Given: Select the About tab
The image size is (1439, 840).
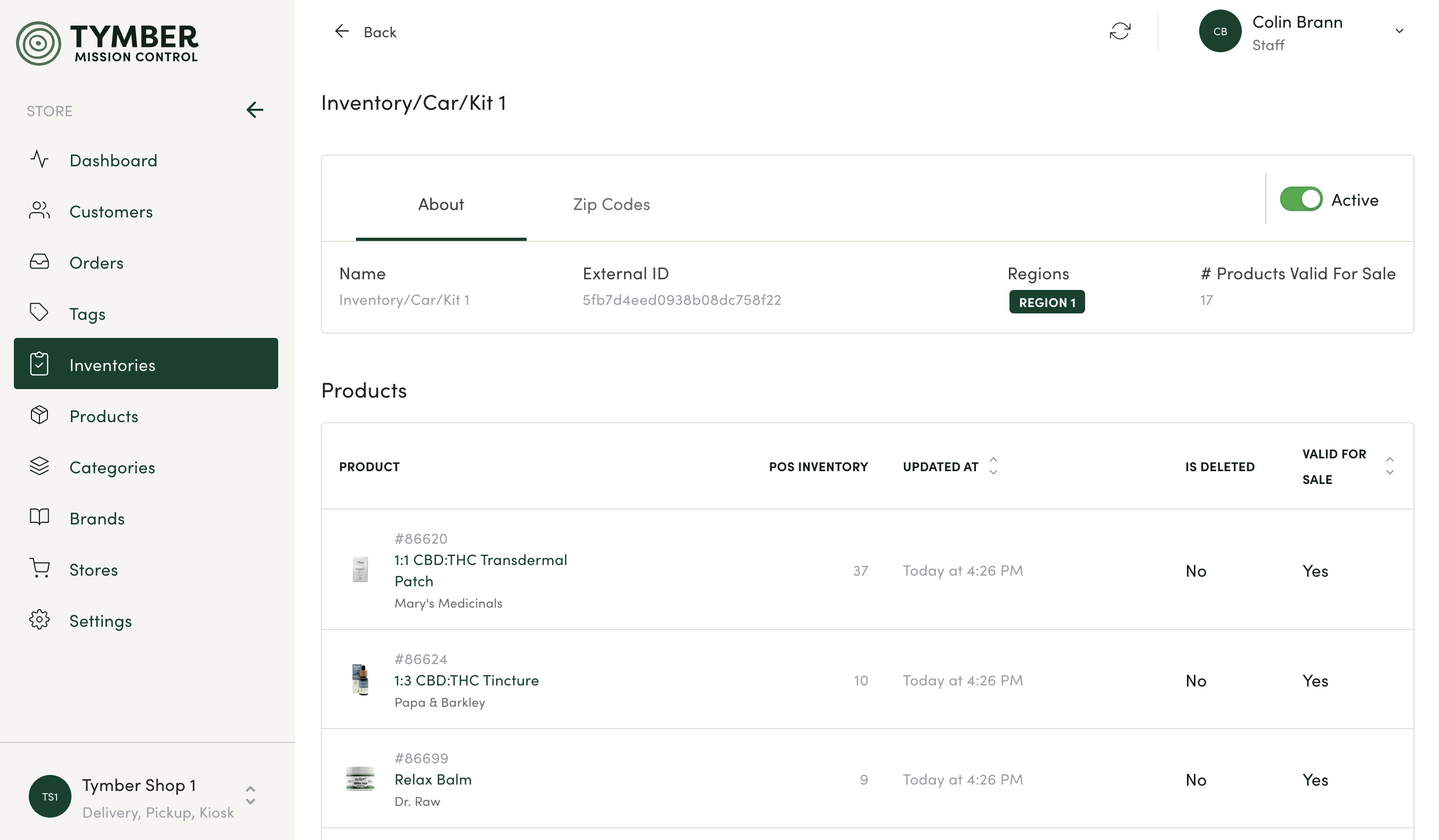Looking at the screenshot, I should point(440,205).
